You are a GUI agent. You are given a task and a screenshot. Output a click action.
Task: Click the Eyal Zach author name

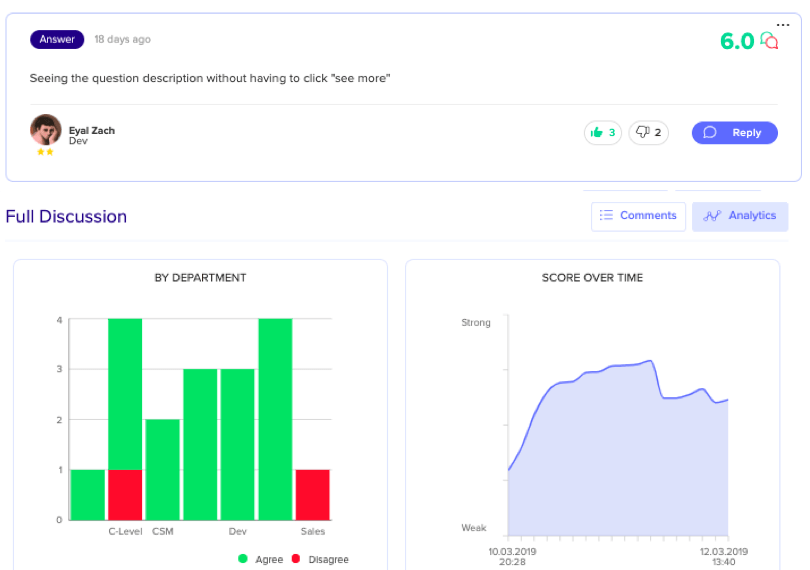[x=92, y=130]
